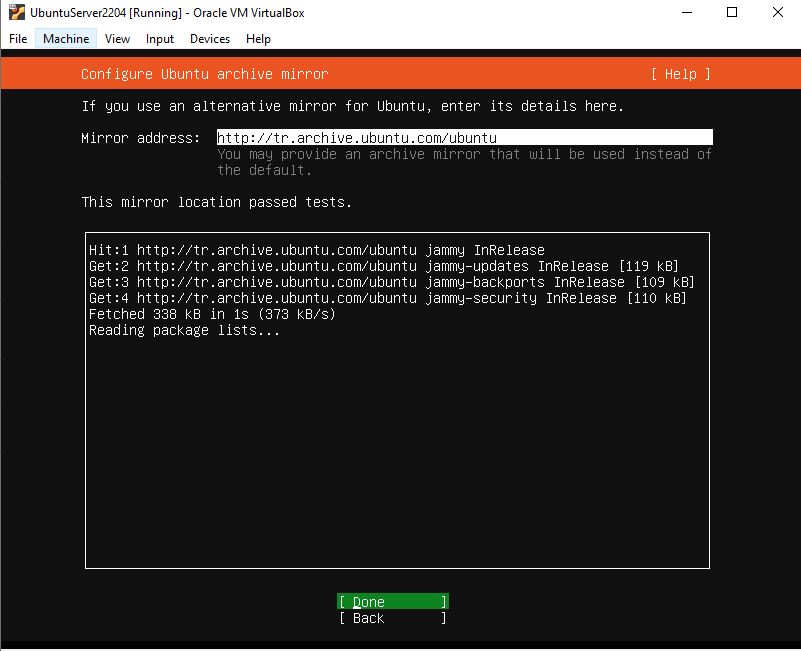Viewport: 801px width, 651px height.
Task: Close the VirtualBox window
Action: coord(778,12)
